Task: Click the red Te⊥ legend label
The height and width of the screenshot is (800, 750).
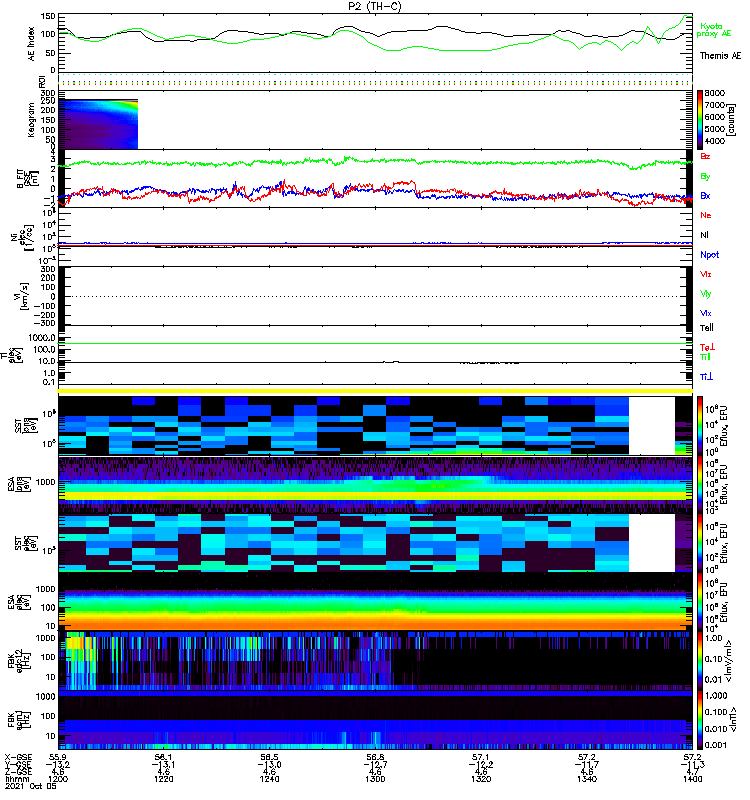Action: pyautogui.click(x=707, y=347)
